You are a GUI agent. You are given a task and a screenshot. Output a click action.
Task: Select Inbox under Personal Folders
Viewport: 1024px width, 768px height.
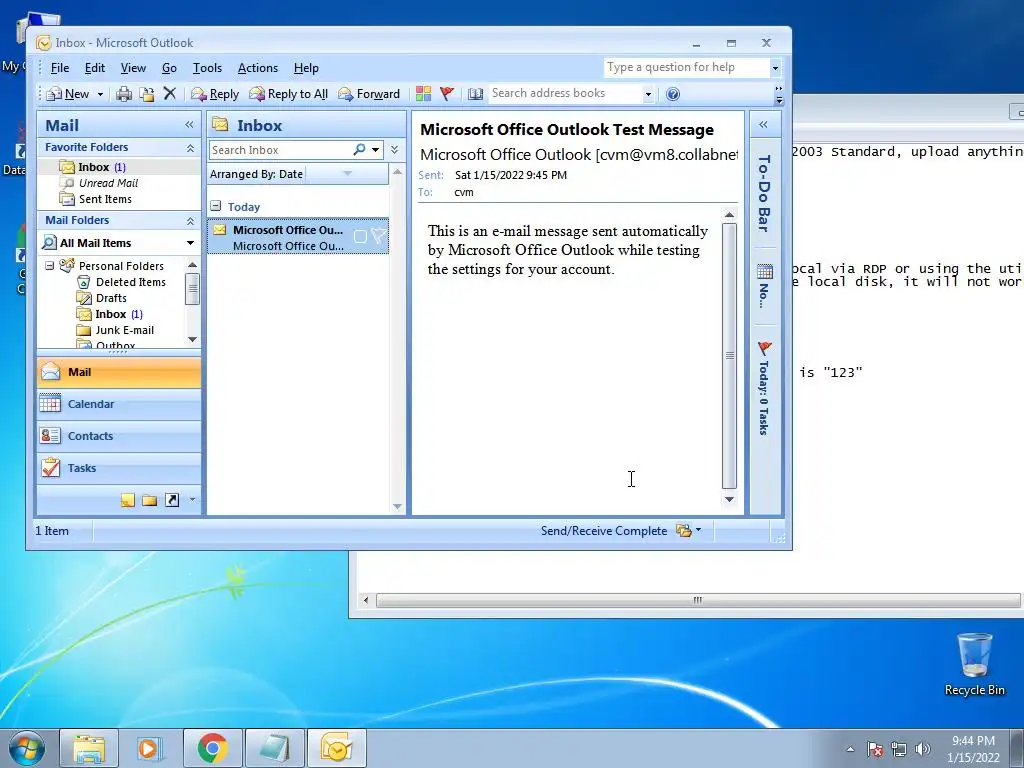[110, 314]
